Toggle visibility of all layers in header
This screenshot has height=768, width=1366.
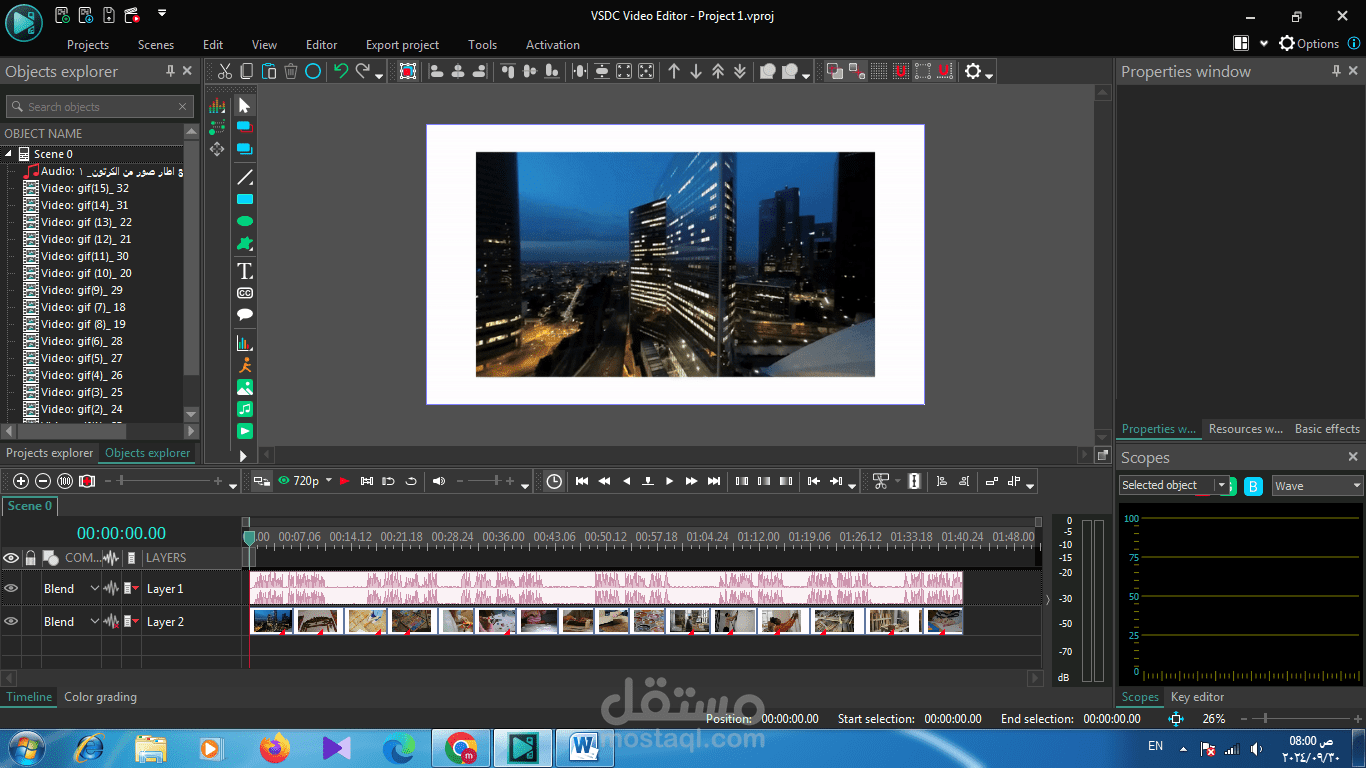point(11,558)
